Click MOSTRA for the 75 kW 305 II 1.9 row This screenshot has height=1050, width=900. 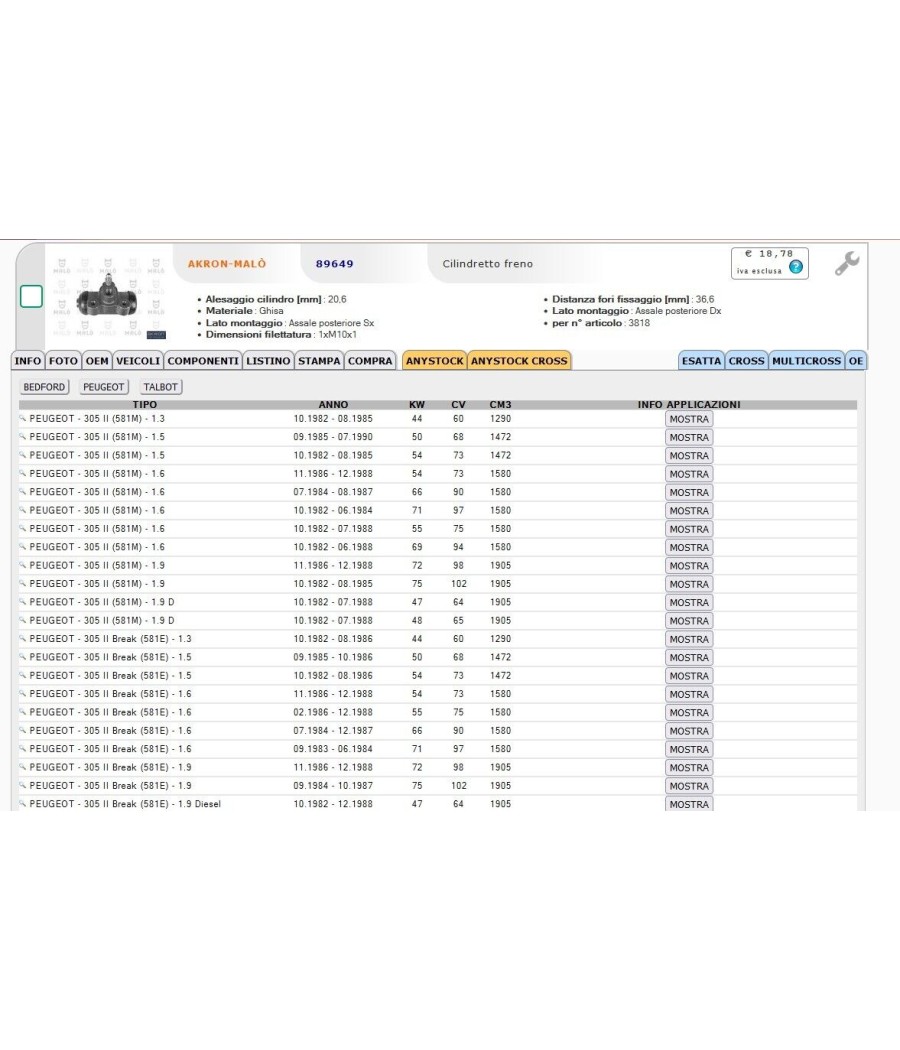pyautogui.click(x=689, y=585)
